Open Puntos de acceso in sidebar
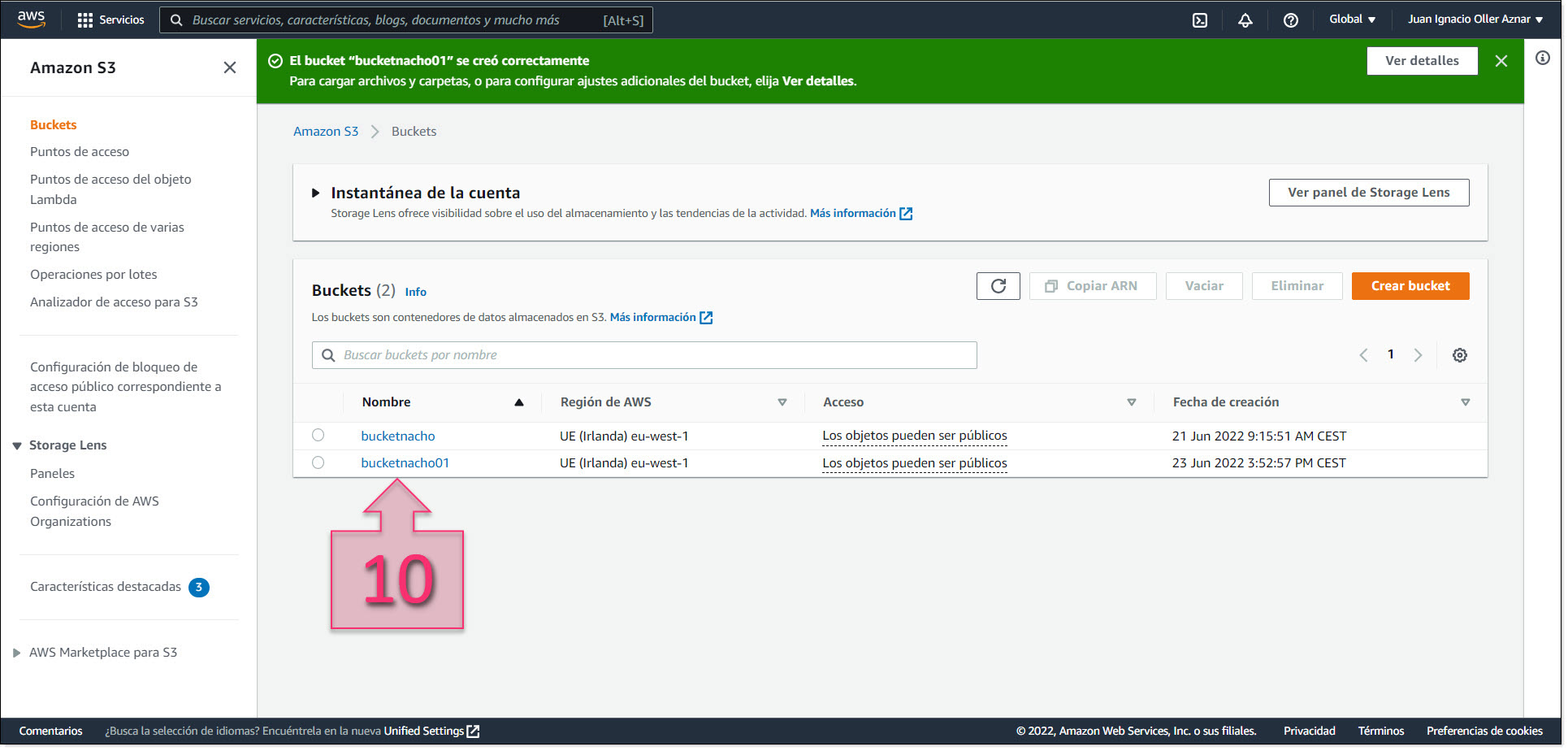Screen dimensions: 1568x751 pos(80,152)
